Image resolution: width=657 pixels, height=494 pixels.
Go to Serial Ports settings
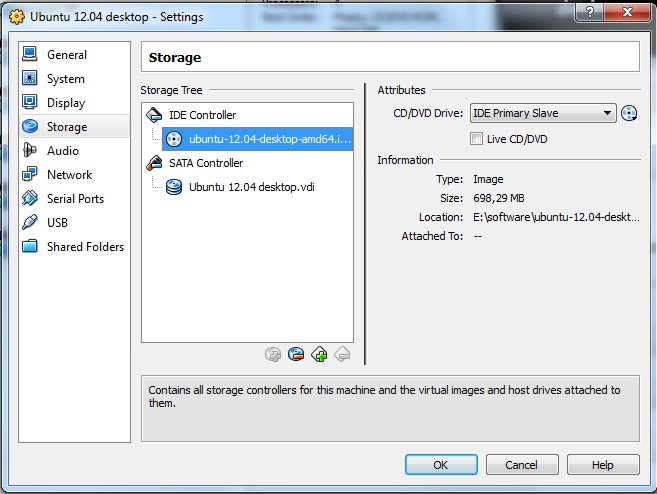(x=74, y=198)
